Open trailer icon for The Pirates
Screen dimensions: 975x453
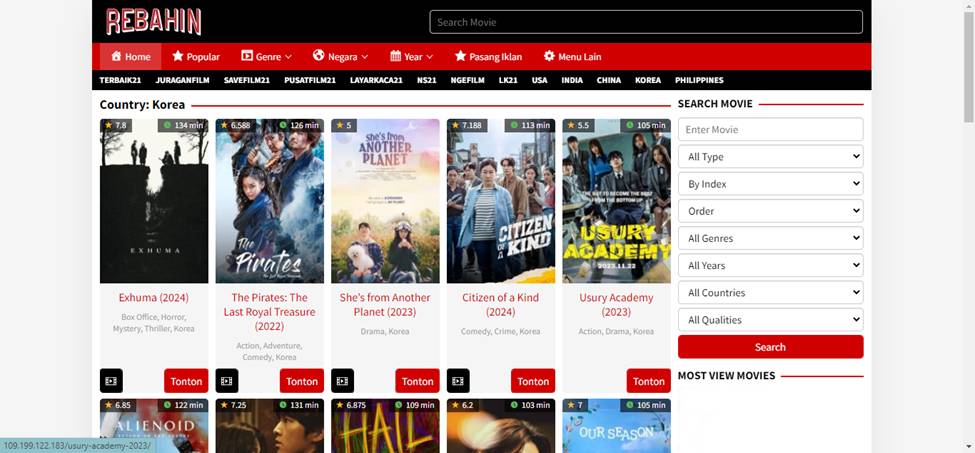click(x=227, y=381)
